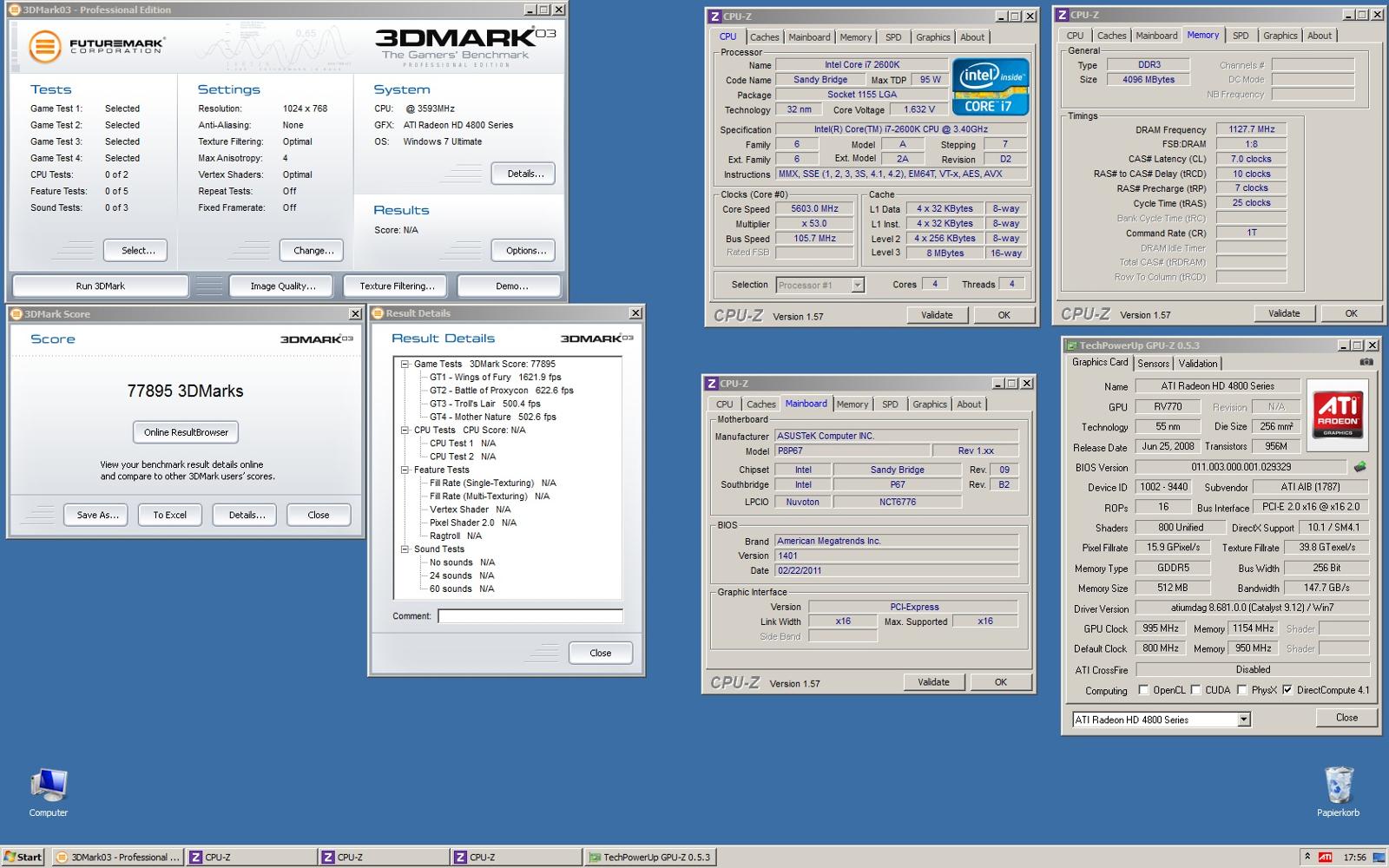Screen dimensions: 1389x868
Task: Click the 3DMark03 title bar icon
Action: 15,10
